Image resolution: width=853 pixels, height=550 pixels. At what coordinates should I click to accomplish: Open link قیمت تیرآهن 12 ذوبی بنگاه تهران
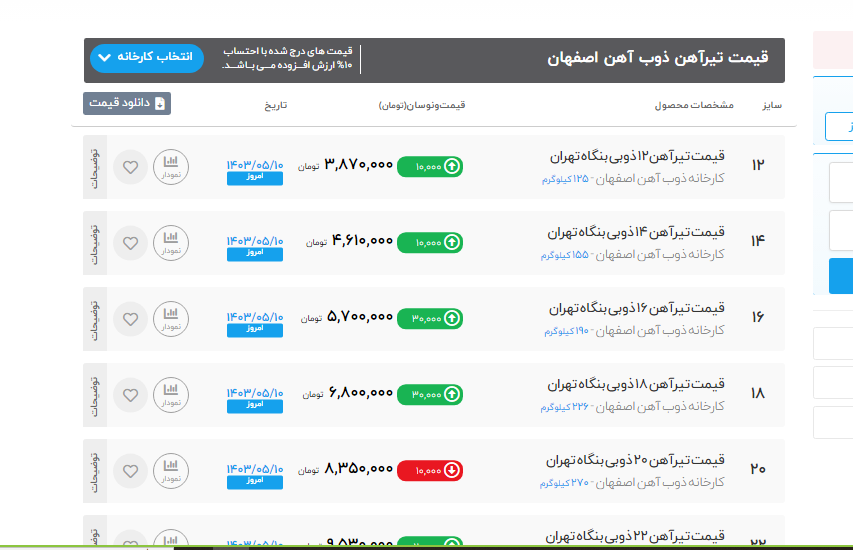pos(637,157)
